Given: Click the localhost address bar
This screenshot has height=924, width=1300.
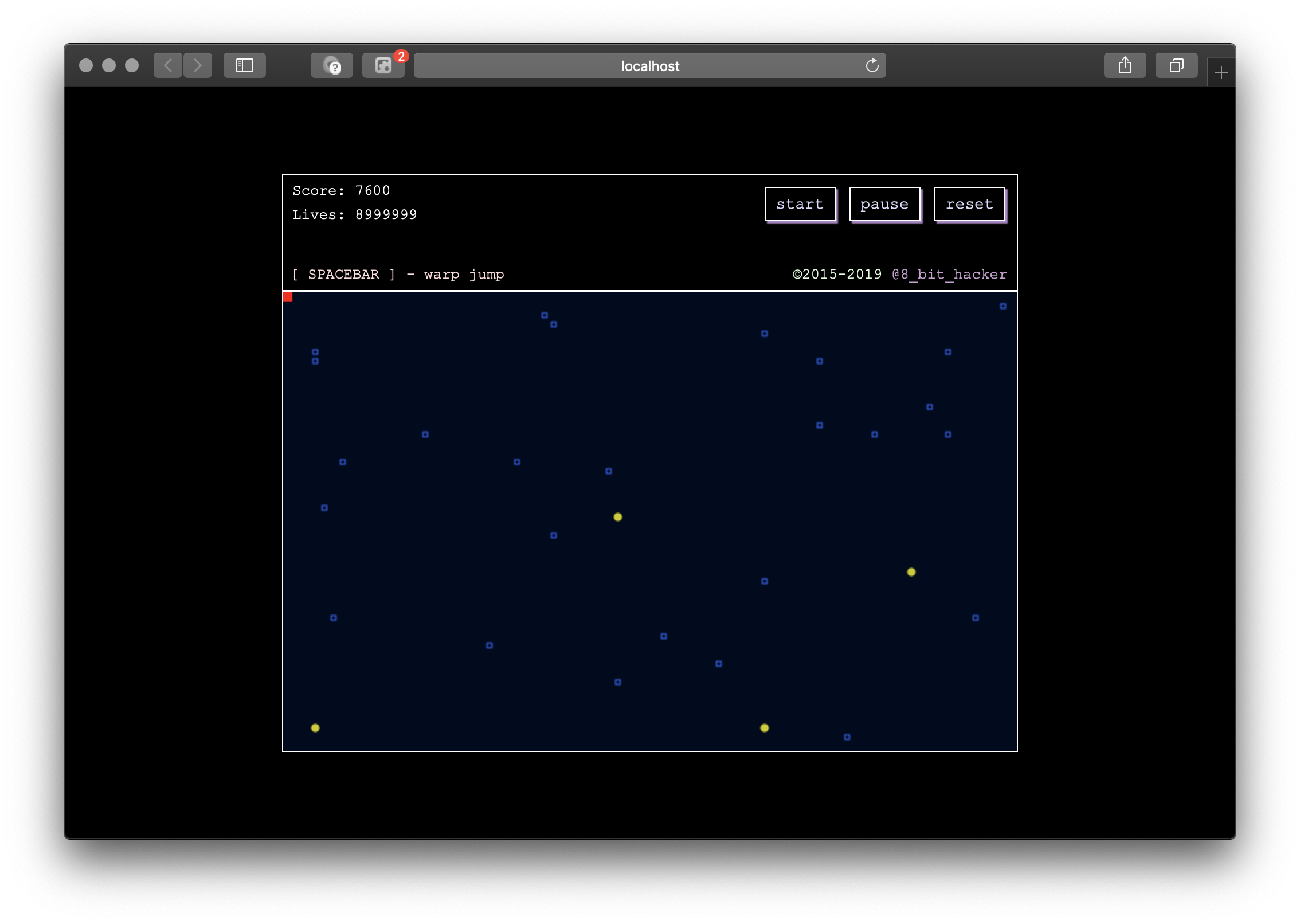Looking at the screenshot, I should pos(650,65).
